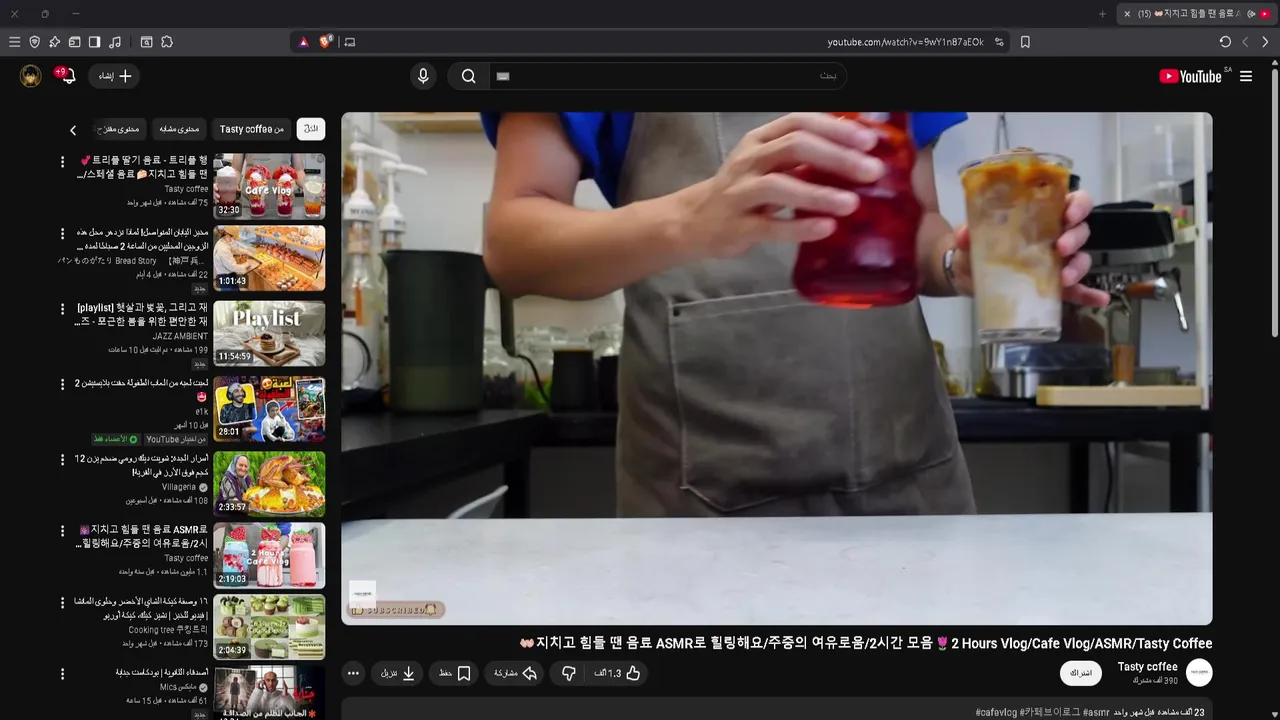Open options menu for JAZZ AMBIENT playlist video

[x=62, y=309]
